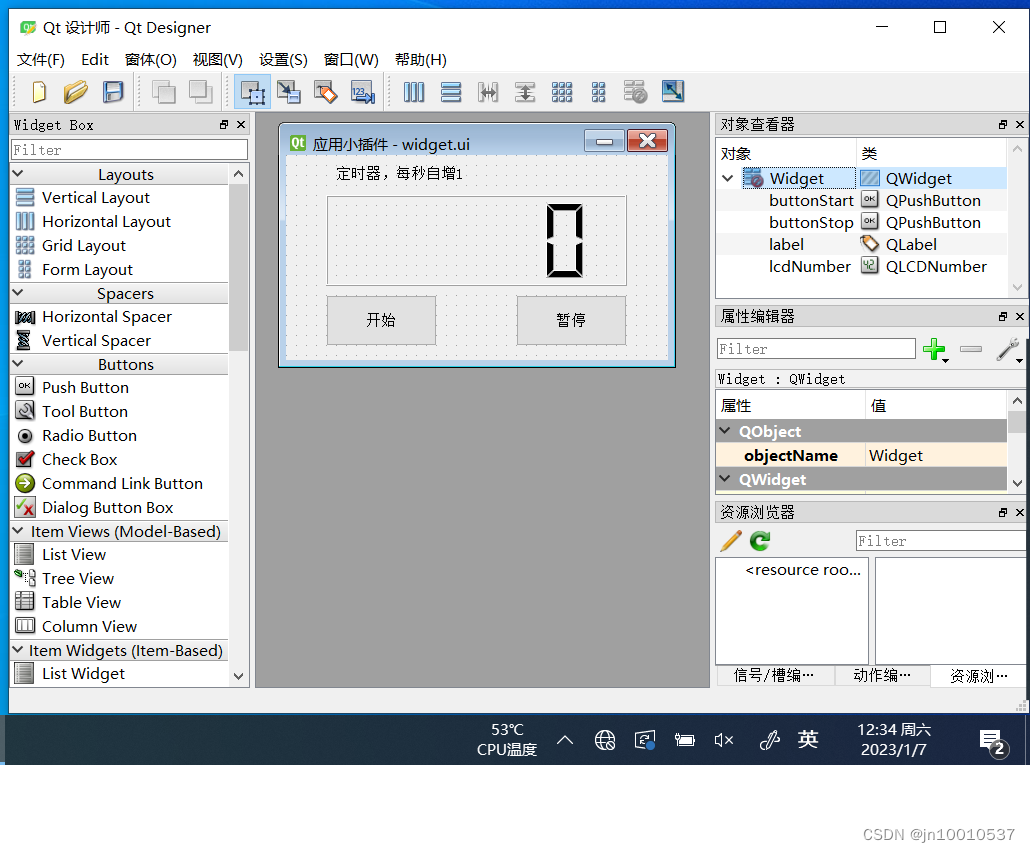The height and width of the screenshot is (852, 1030).
Task: Select the Radio Button widget in Widget Box
Action: point(89,435)
